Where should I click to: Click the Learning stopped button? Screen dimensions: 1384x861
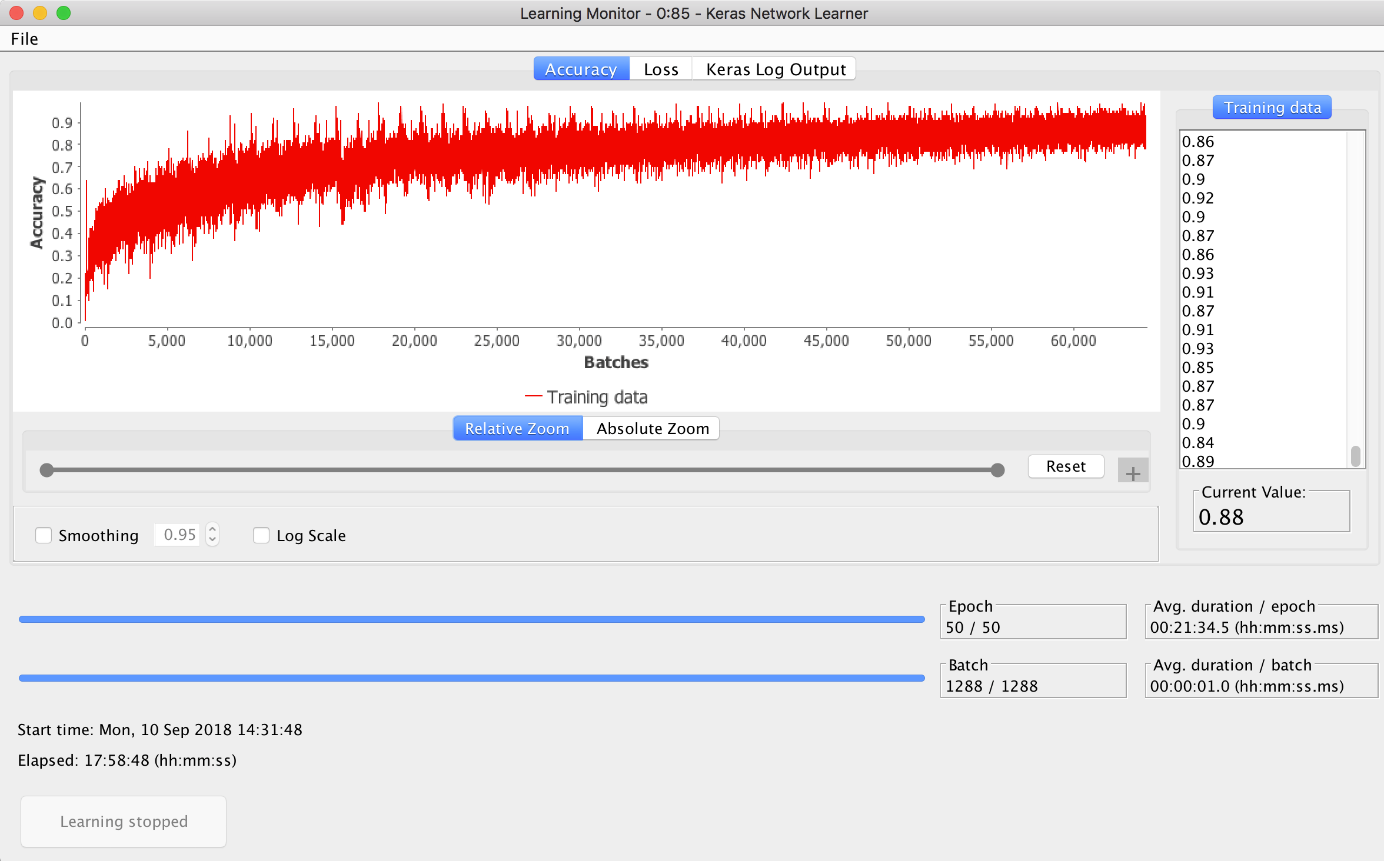124,822
